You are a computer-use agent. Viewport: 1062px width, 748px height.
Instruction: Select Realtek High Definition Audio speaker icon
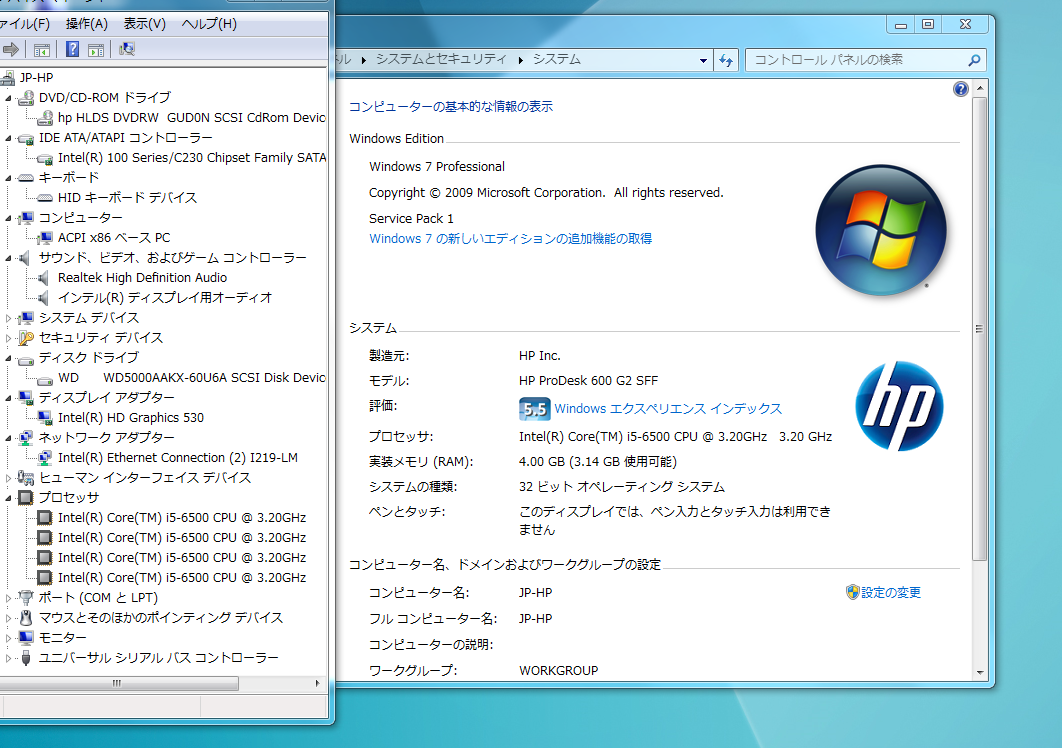pyautogui.click(x=45, y=278)
